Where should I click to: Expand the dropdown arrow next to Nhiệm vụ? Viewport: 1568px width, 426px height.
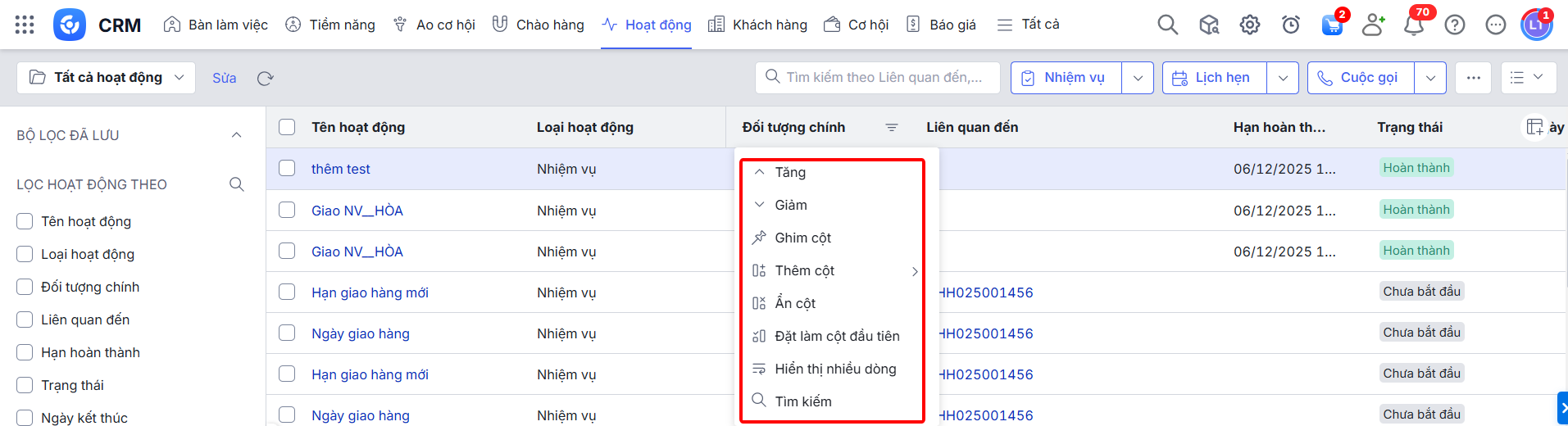click(x=1138, y=78)
